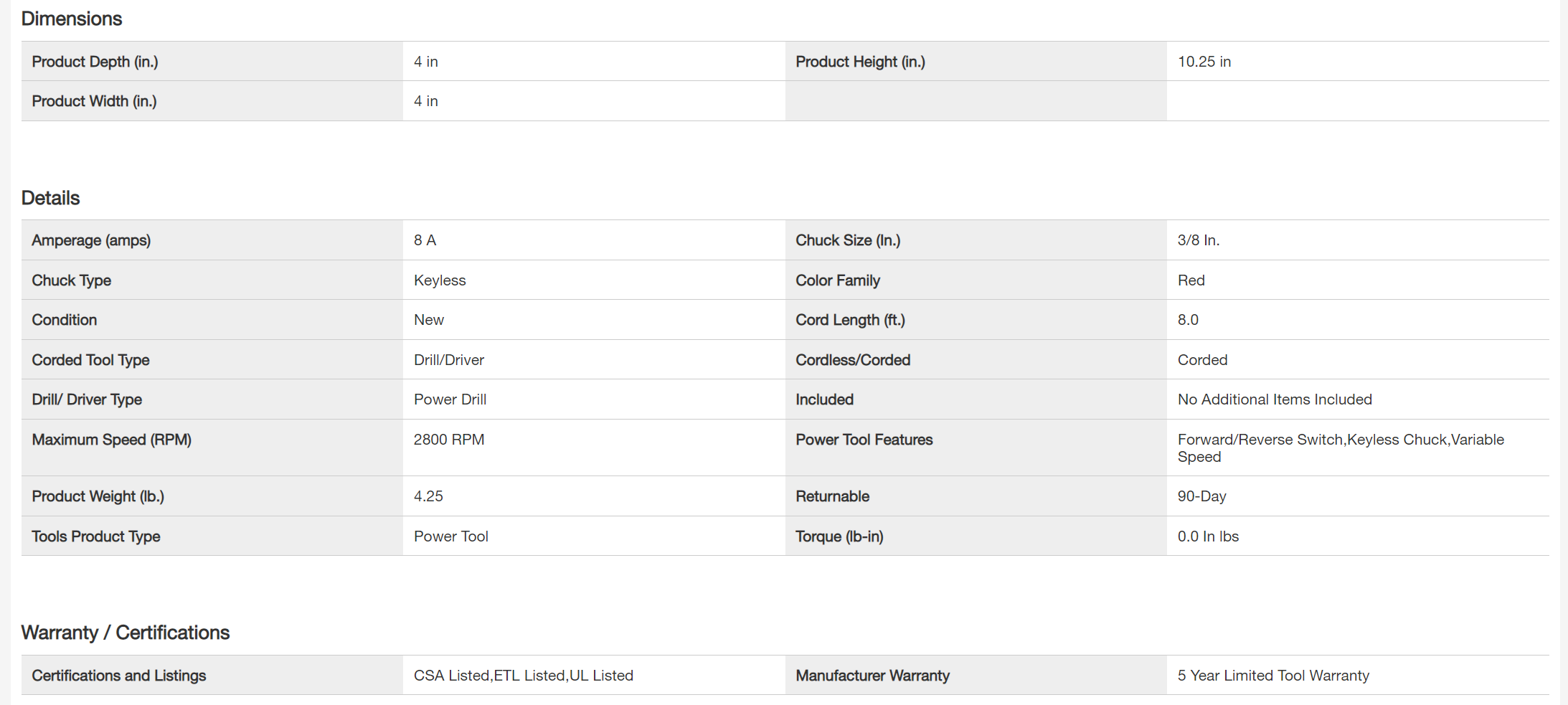Image resolution: width=1568 pixels, height=705 pixels.
Task: Click the Dimensions section heading
Action: (x=72, y=19)
